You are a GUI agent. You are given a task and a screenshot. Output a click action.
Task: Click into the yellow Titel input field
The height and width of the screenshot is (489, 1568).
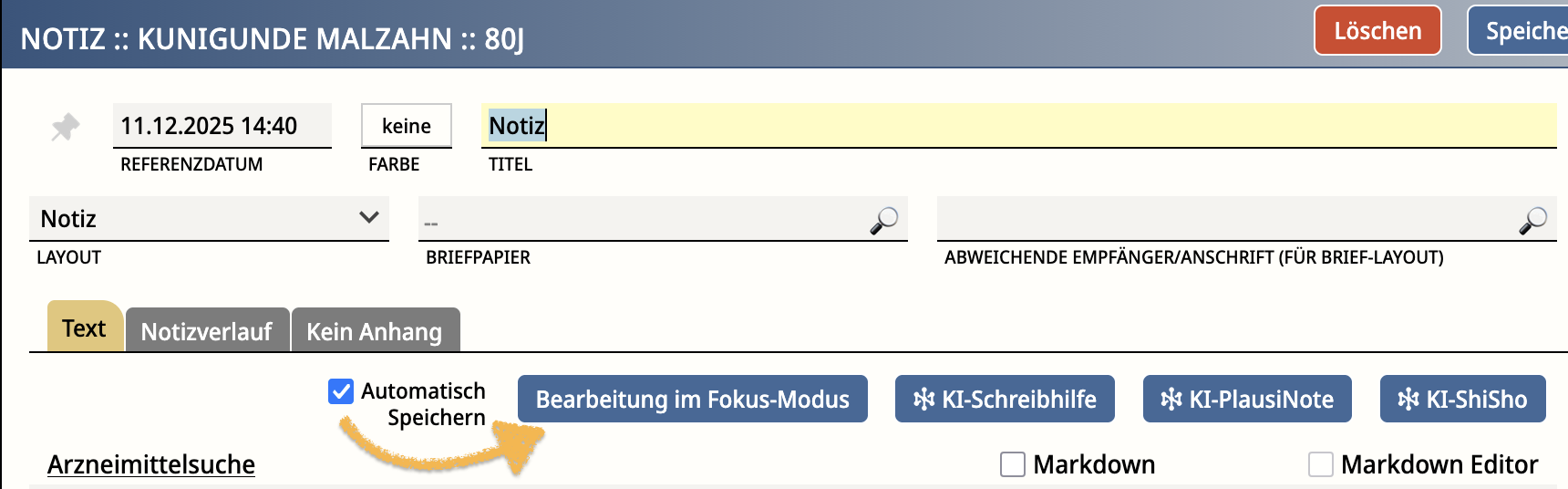(x=1017, y=126)
